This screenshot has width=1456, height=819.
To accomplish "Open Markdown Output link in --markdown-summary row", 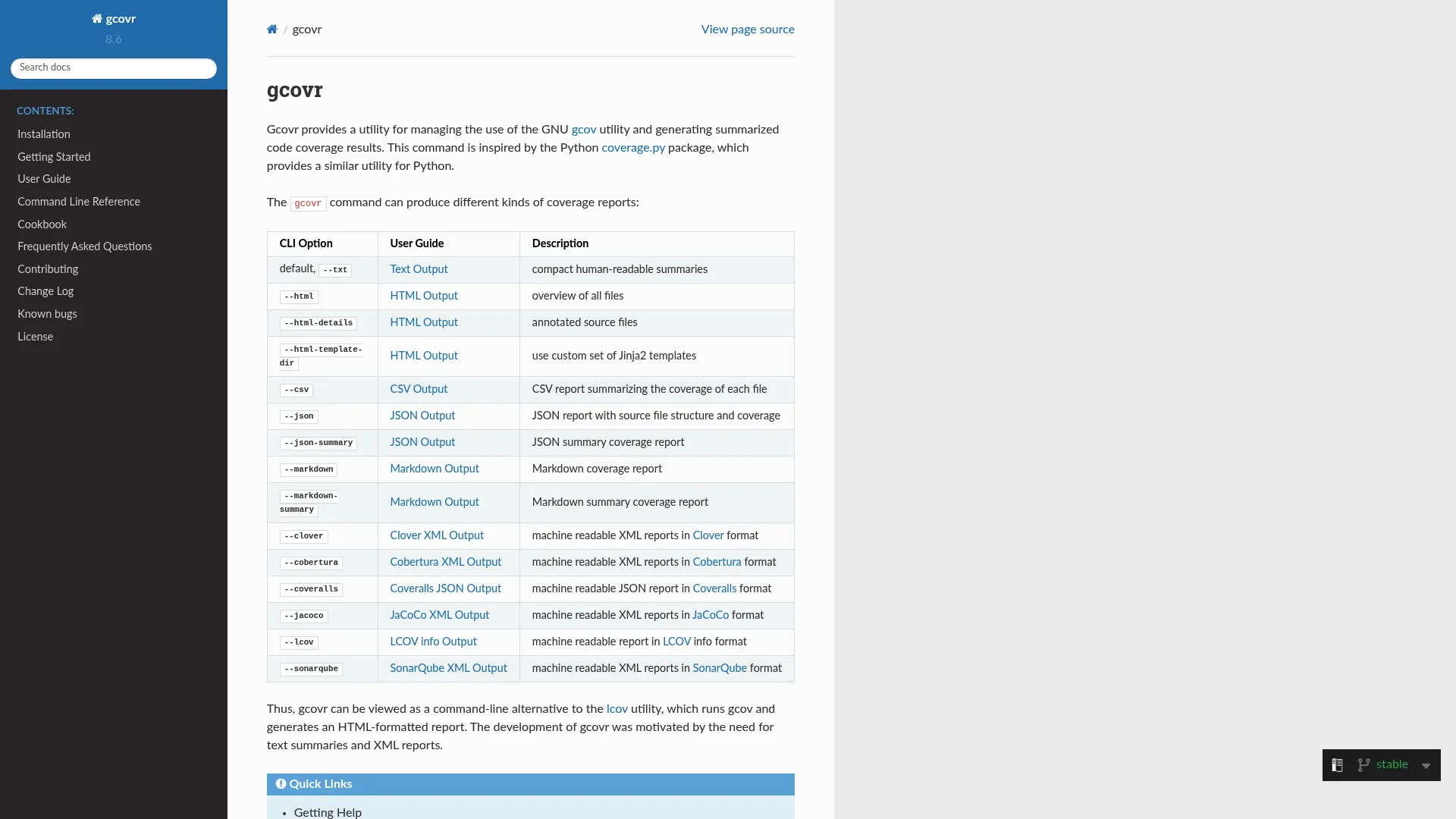I will coord(435,502).
